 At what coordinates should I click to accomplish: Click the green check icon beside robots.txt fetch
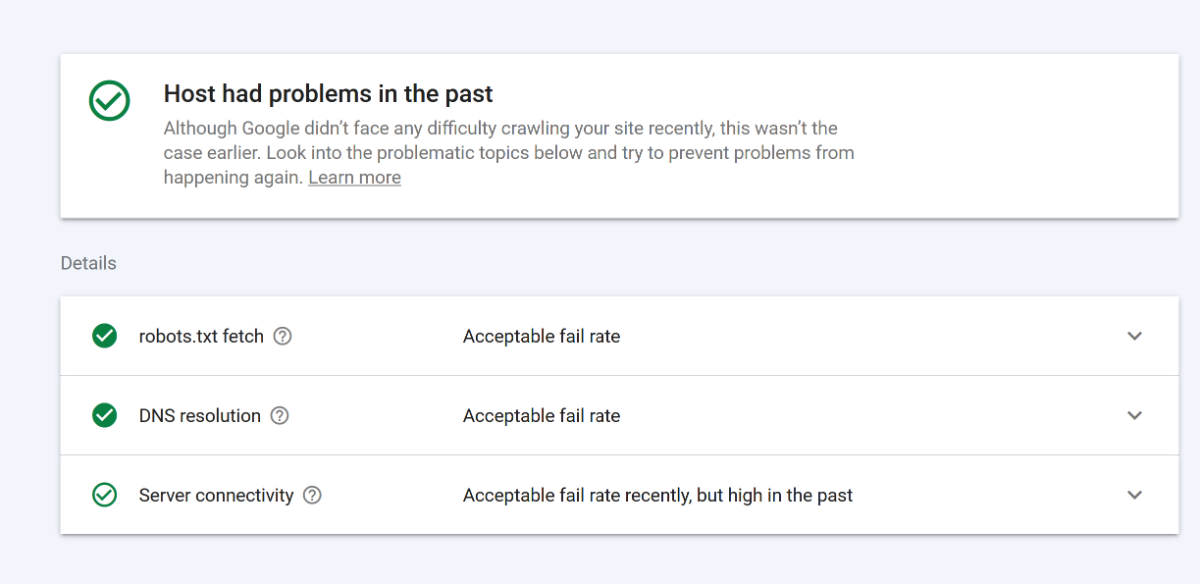pos(104,336)
